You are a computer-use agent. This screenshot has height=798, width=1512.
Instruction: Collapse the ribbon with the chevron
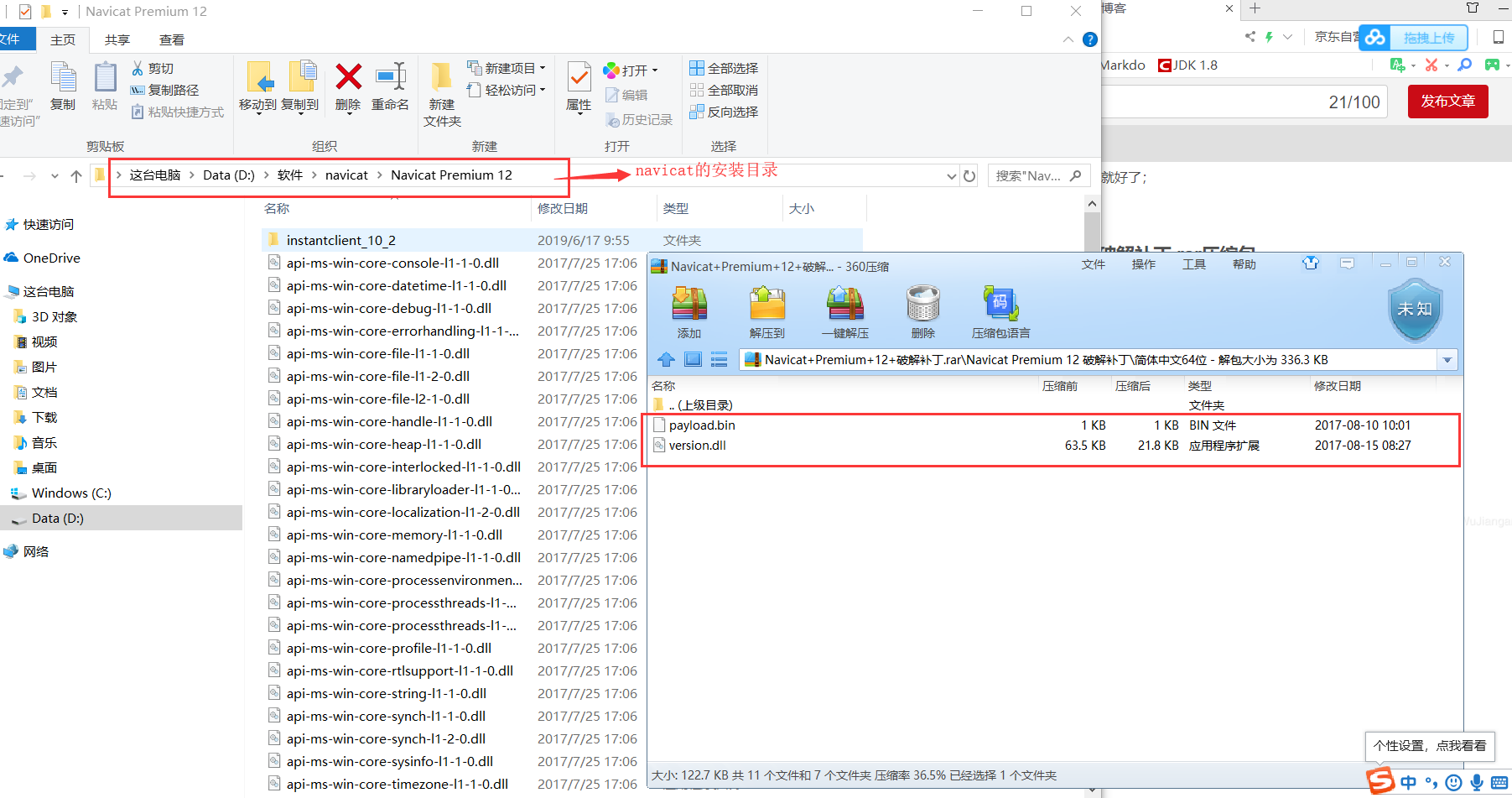(1068, 39)
